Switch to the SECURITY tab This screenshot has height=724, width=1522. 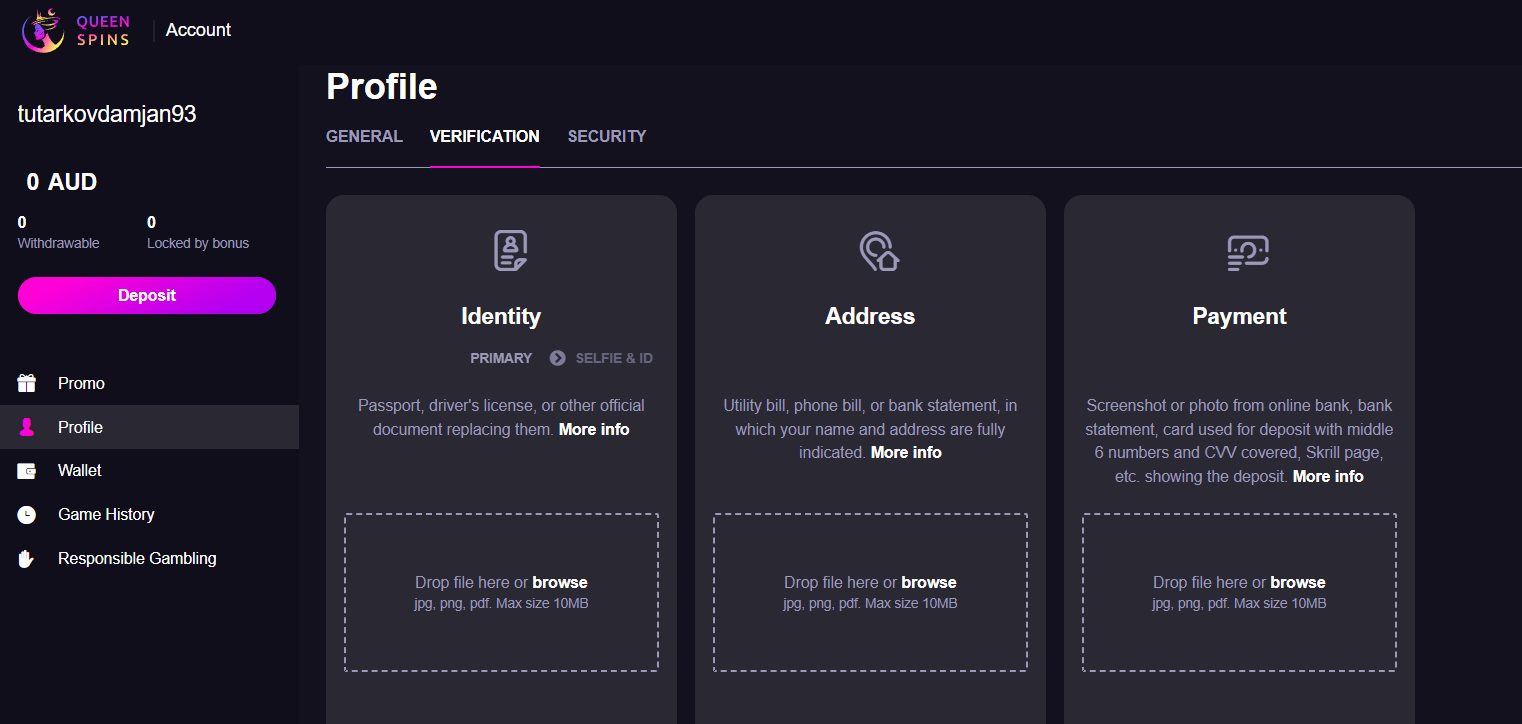pos(606,136)
